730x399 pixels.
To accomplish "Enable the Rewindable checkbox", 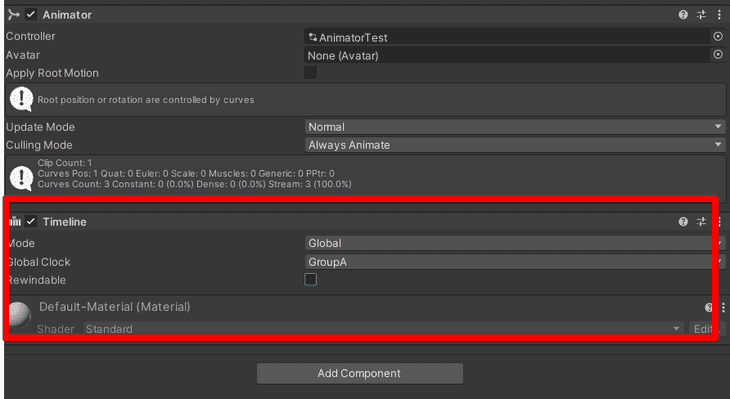I will 311,279.
